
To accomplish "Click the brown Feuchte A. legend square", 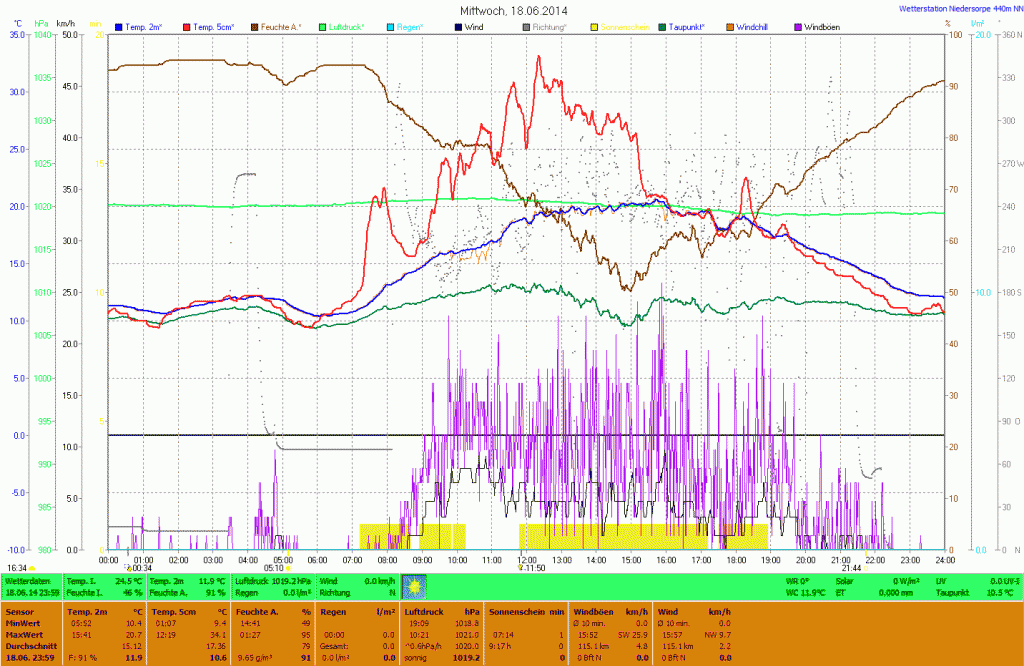I will 255,26.
